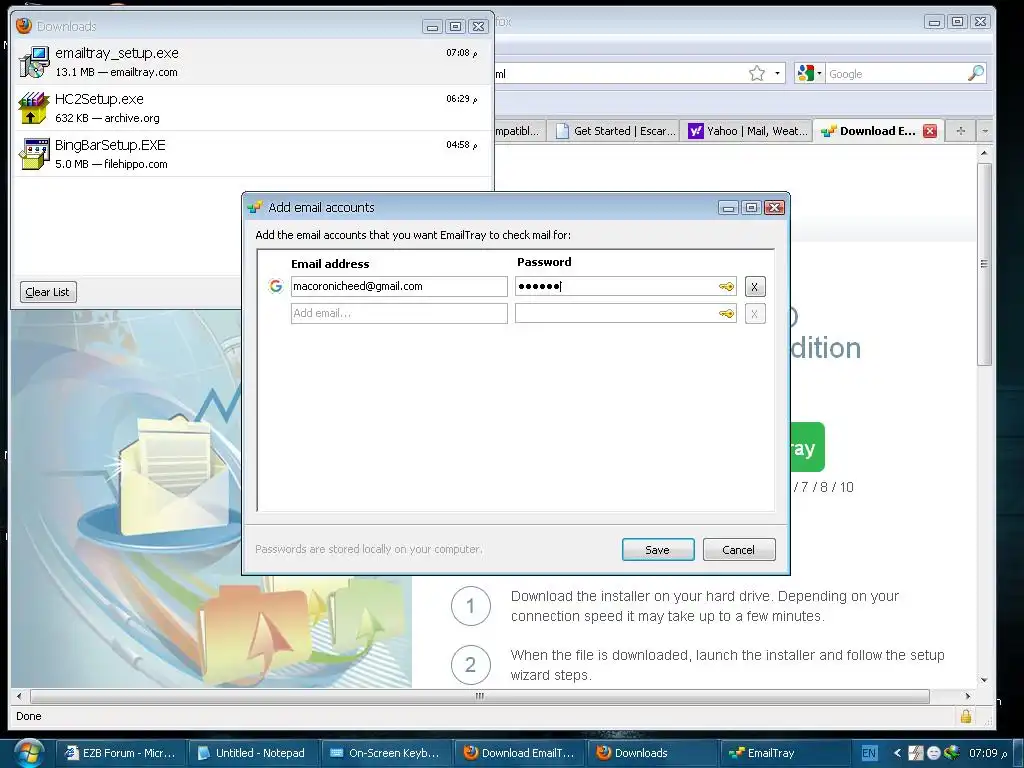Click the Google search box in Firefox
The height and width of the screenshot is (768, 1024).
[x=896, y=74]
